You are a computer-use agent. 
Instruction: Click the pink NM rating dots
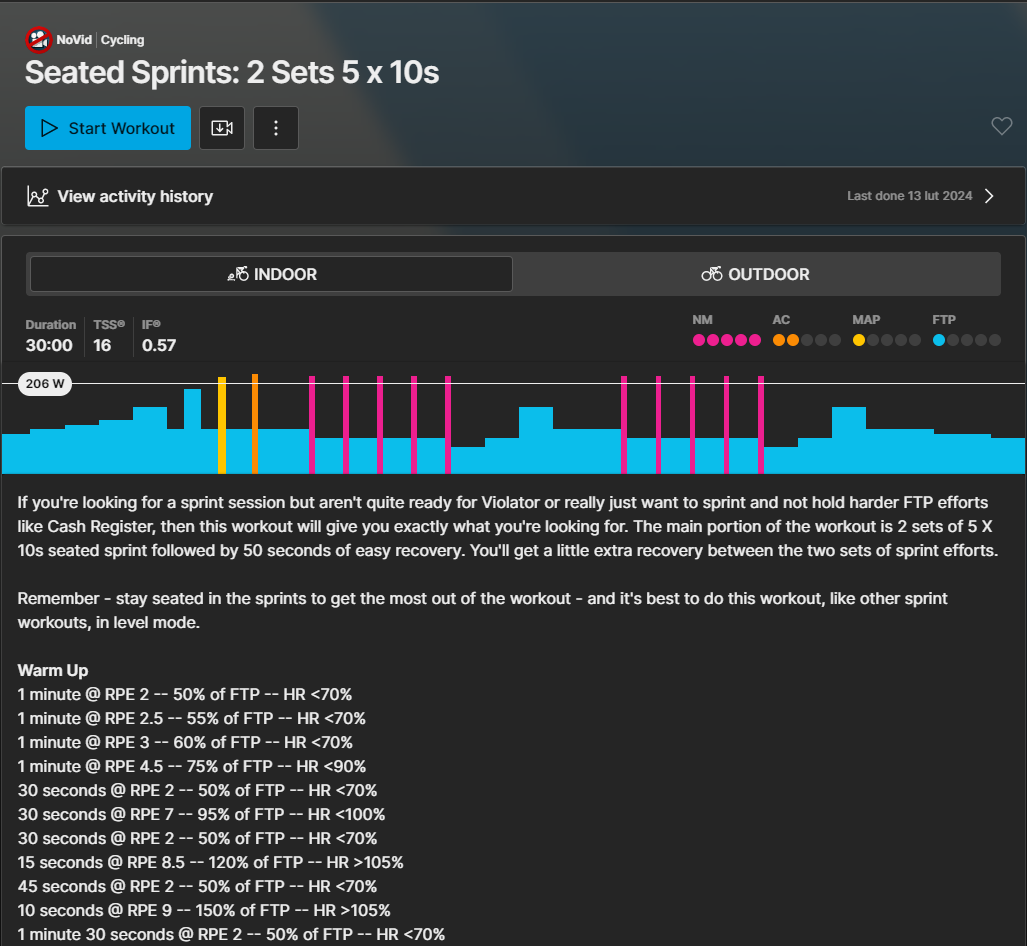(x=720, y=340)
